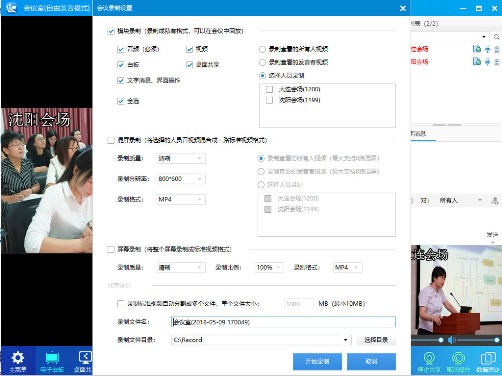Image resolution: width=502 pixels, height=376 pixels.
Task: Click the 发送 send button
Action: coord(492,235)
